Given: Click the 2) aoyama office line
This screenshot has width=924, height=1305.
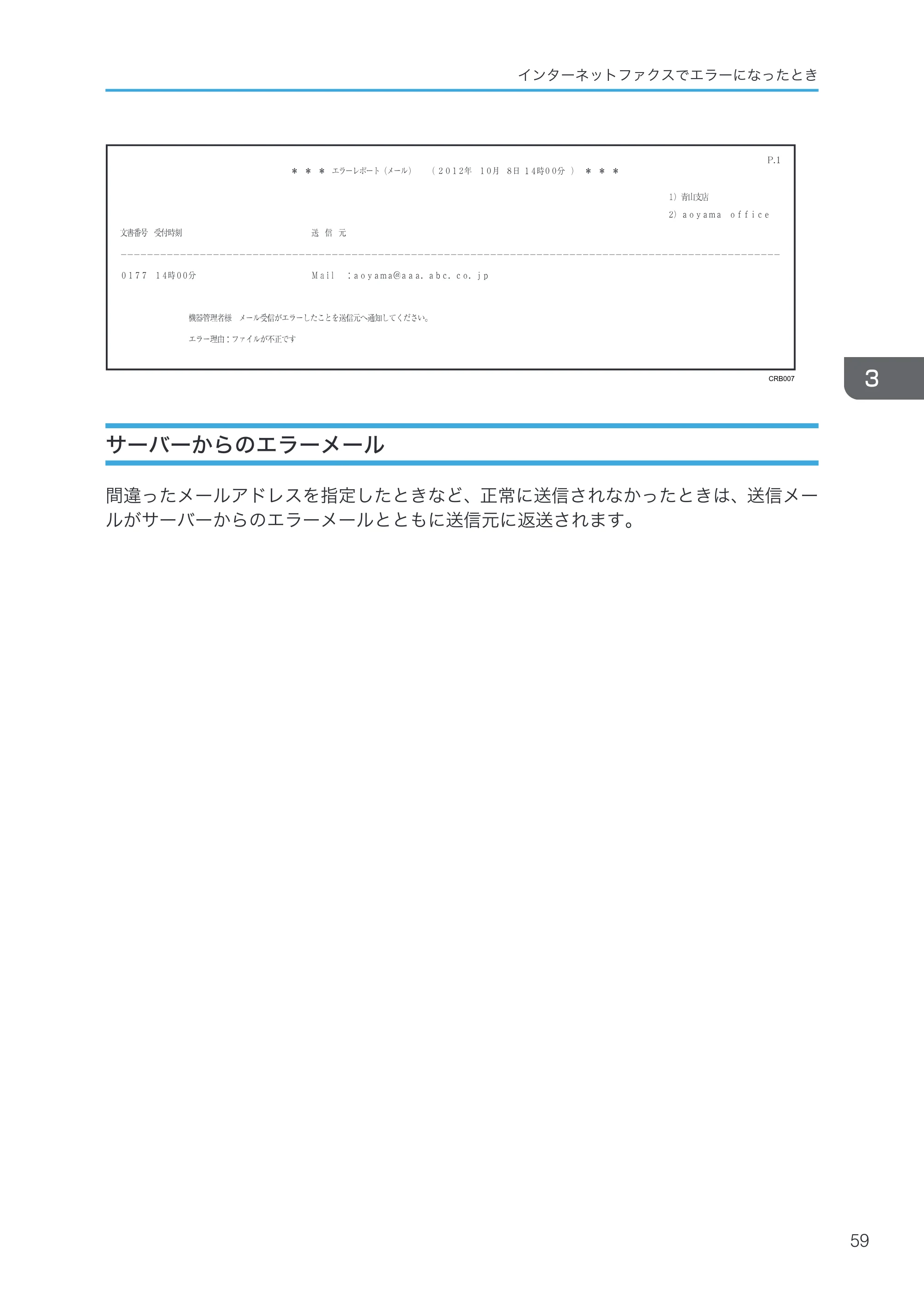Looking at the screenshot, I should click(718, 214).
